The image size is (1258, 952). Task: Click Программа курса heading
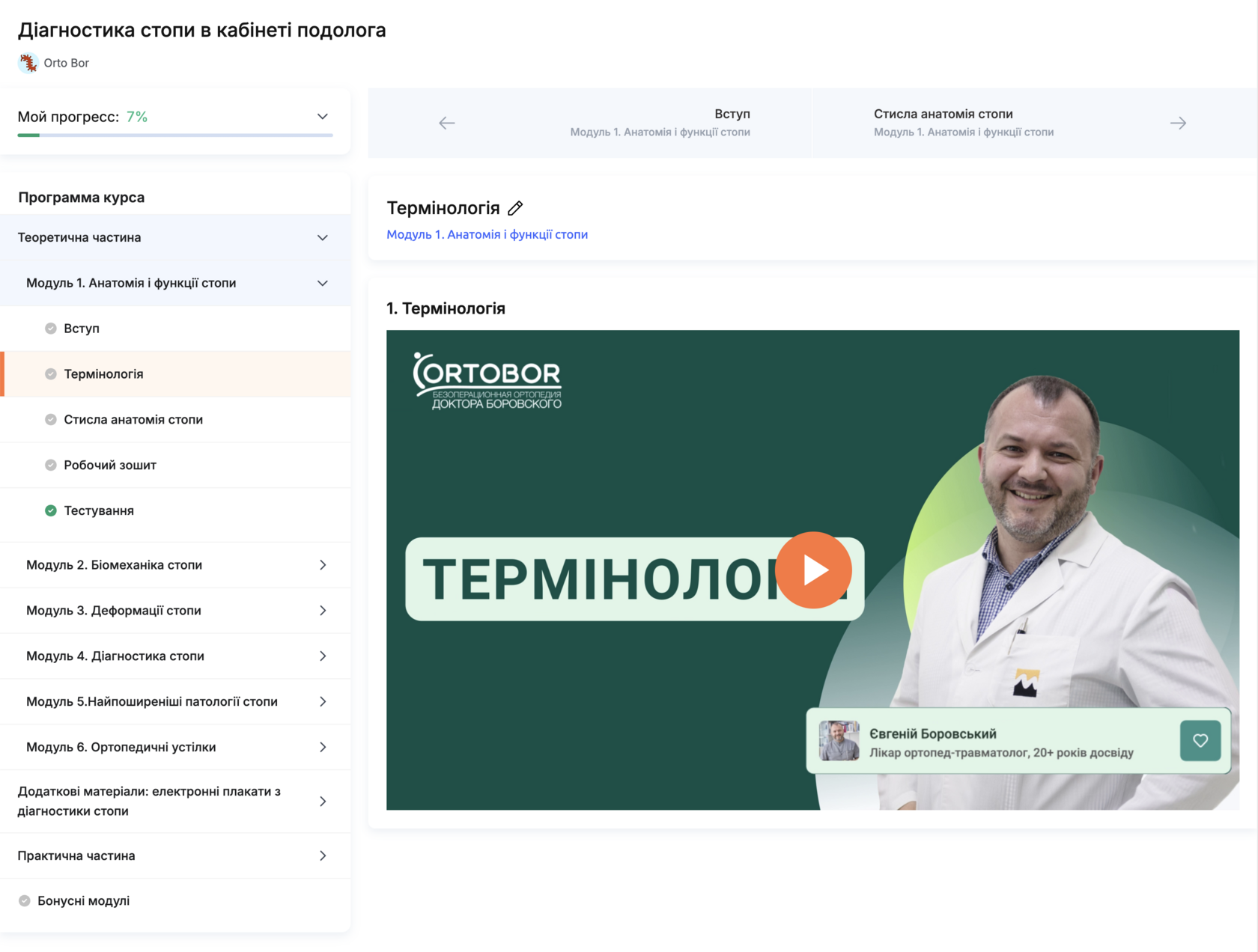(x=81, y=198)
